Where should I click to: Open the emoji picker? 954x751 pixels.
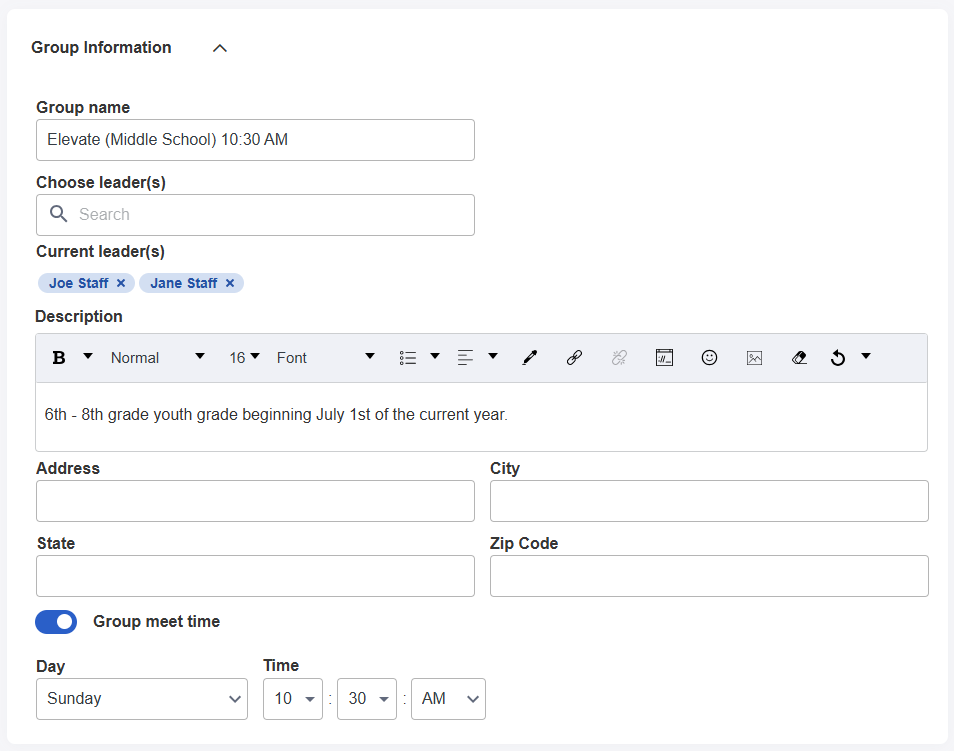pyautogui.click(x=709, y=358)
